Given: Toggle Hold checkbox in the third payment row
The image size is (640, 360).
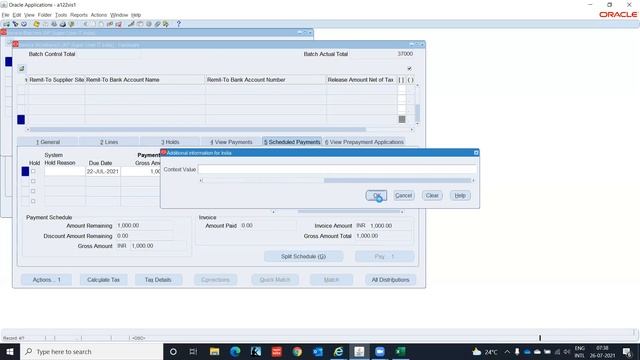Looking at the screenshot, I should point(33,191).
